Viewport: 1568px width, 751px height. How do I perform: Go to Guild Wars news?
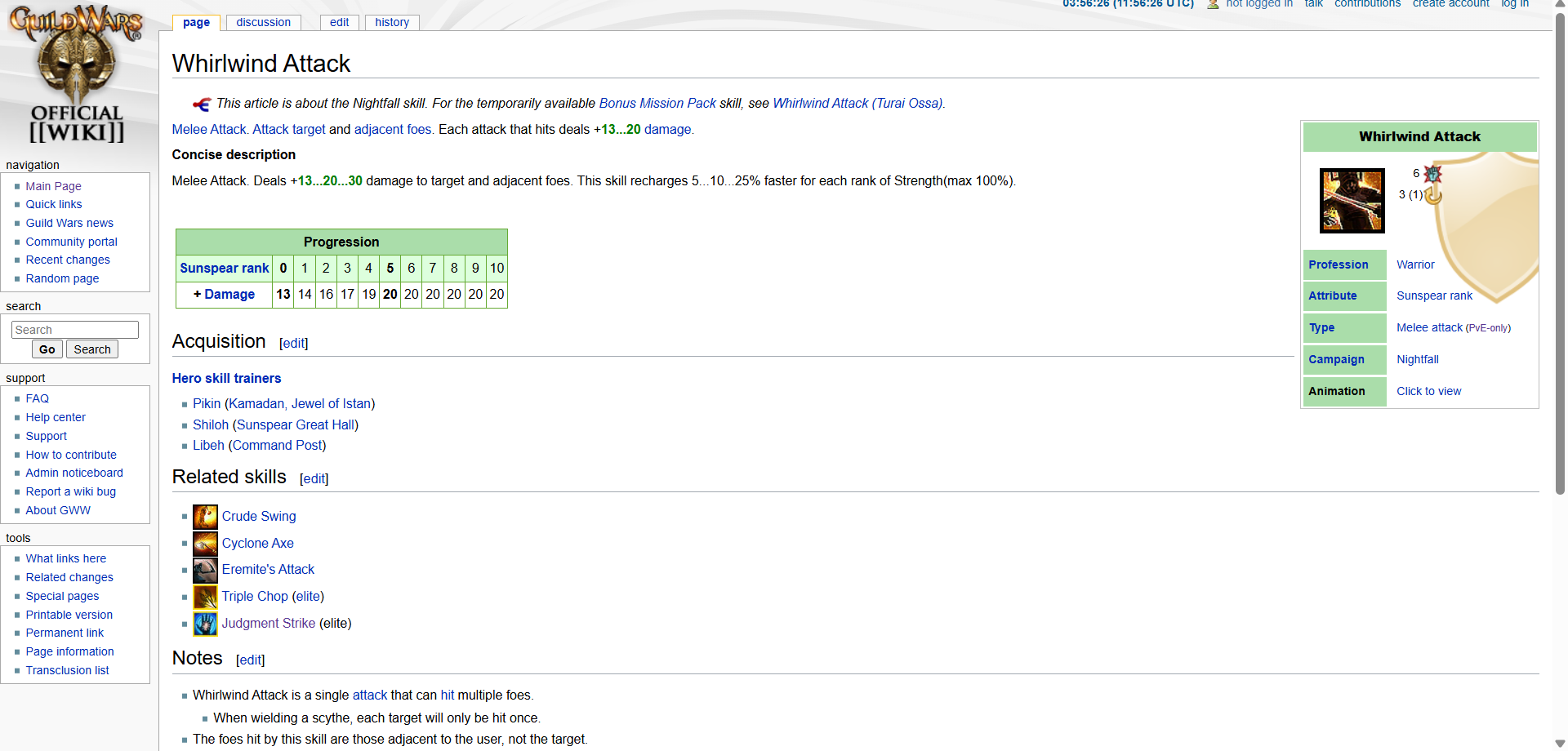click(69, 223)
